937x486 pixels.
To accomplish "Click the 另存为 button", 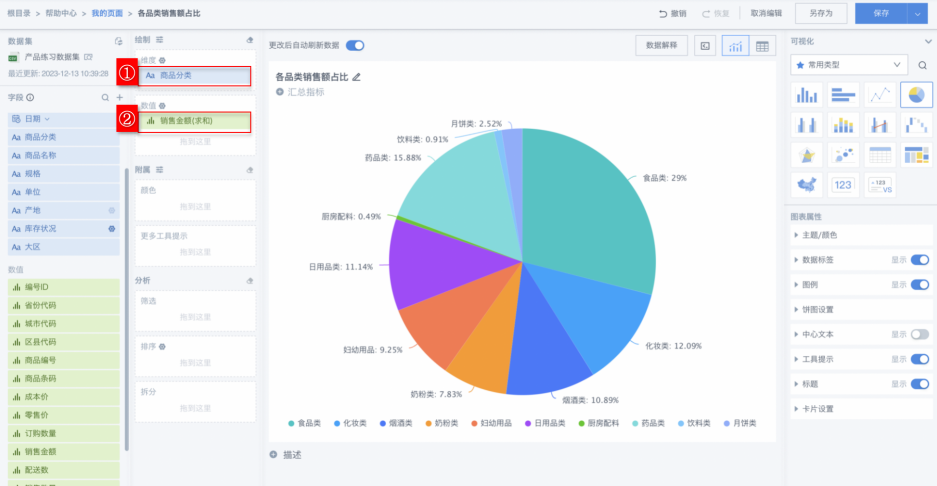I will [821, 13].
